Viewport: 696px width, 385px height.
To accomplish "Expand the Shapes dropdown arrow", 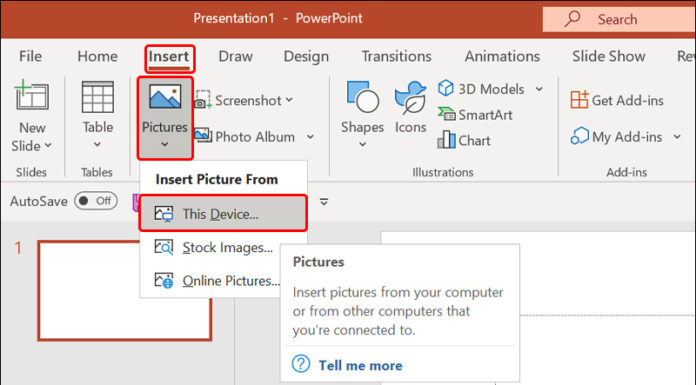I will [362, 144].
